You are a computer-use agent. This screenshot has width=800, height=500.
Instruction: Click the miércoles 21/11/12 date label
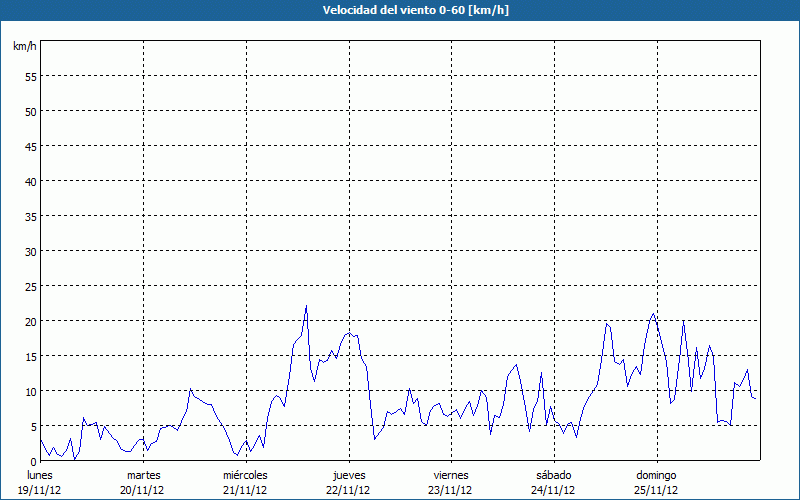245,483
